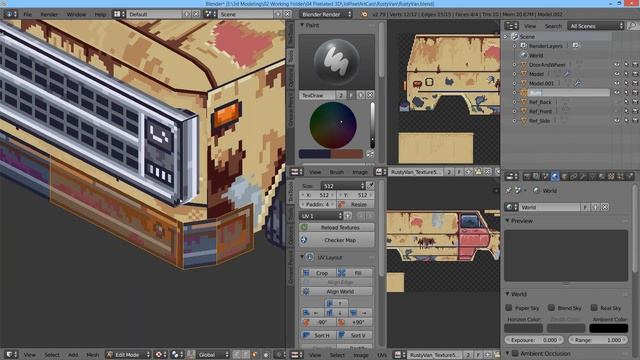
Task: Toggle renderability camera for Ref_Front
Action: (x=635, y=111)
